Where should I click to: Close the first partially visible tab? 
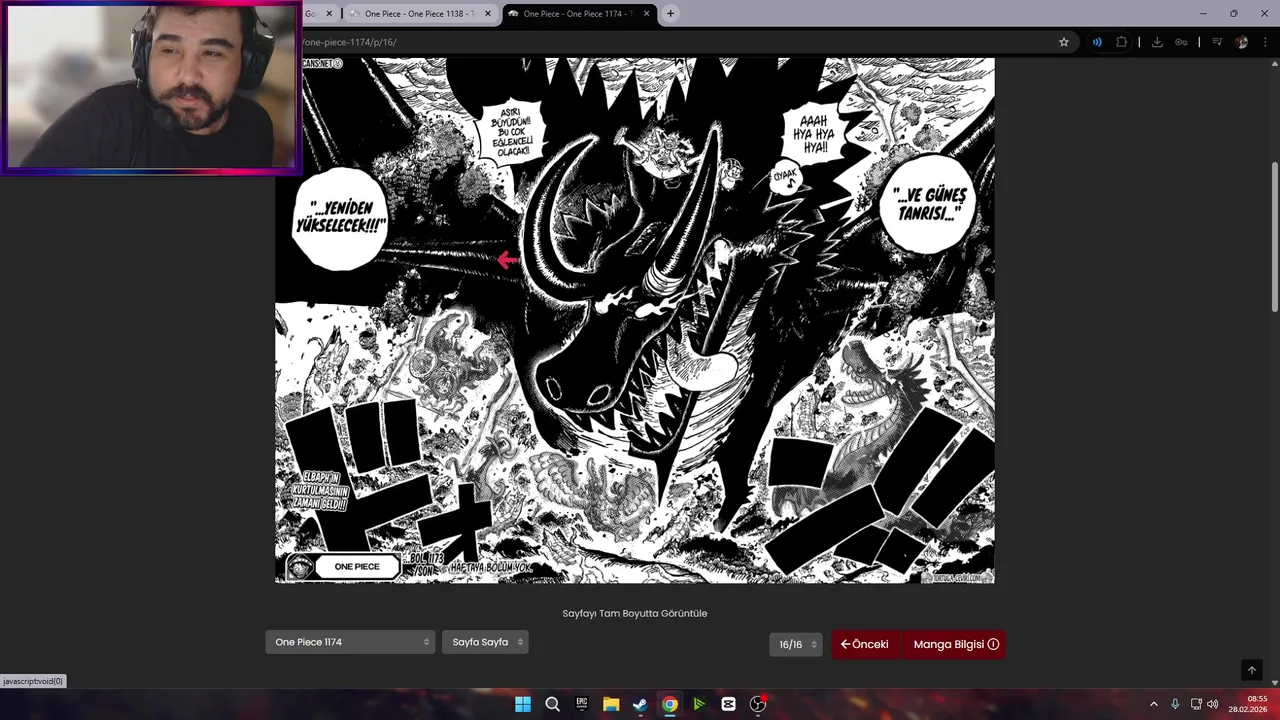329,14
